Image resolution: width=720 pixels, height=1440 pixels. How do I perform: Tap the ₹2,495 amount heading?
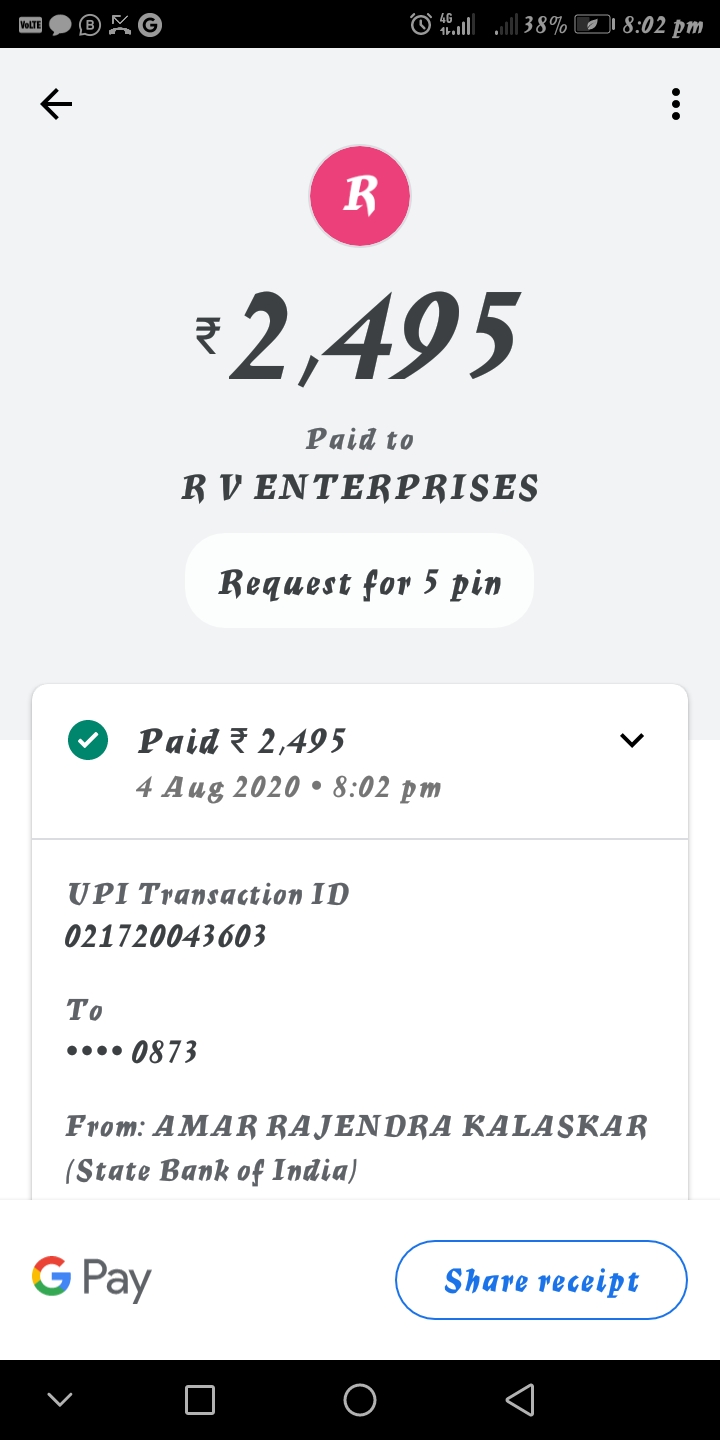click(360, 337)
